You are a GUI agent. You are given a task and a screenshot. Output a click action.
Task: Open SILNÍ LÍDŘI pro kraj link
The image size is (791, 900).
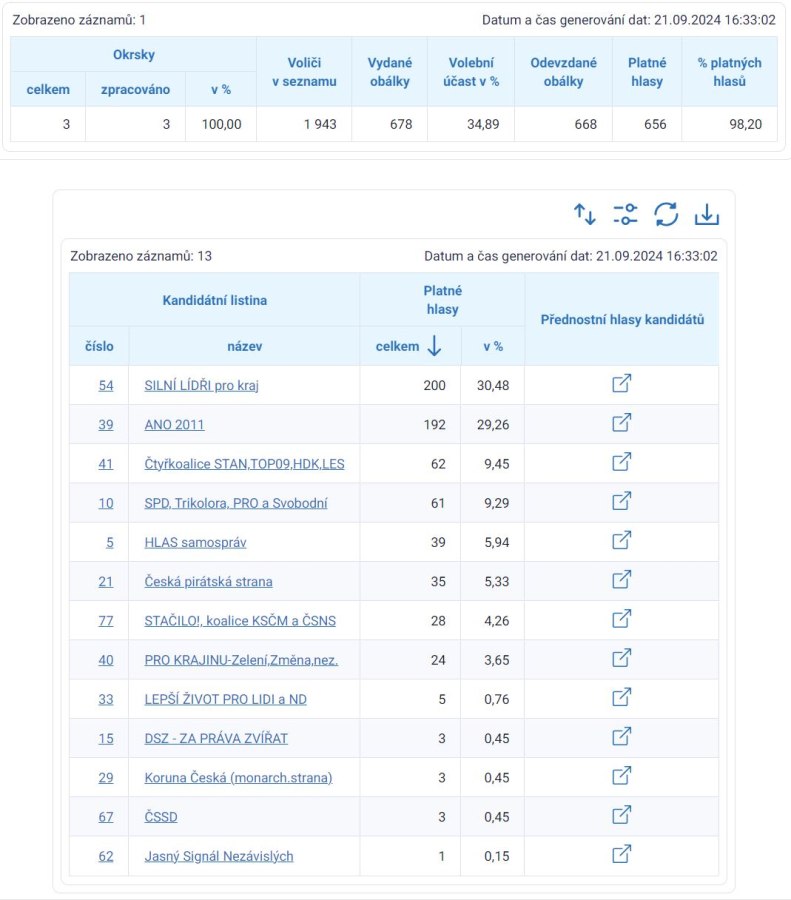tap(201, 385)
